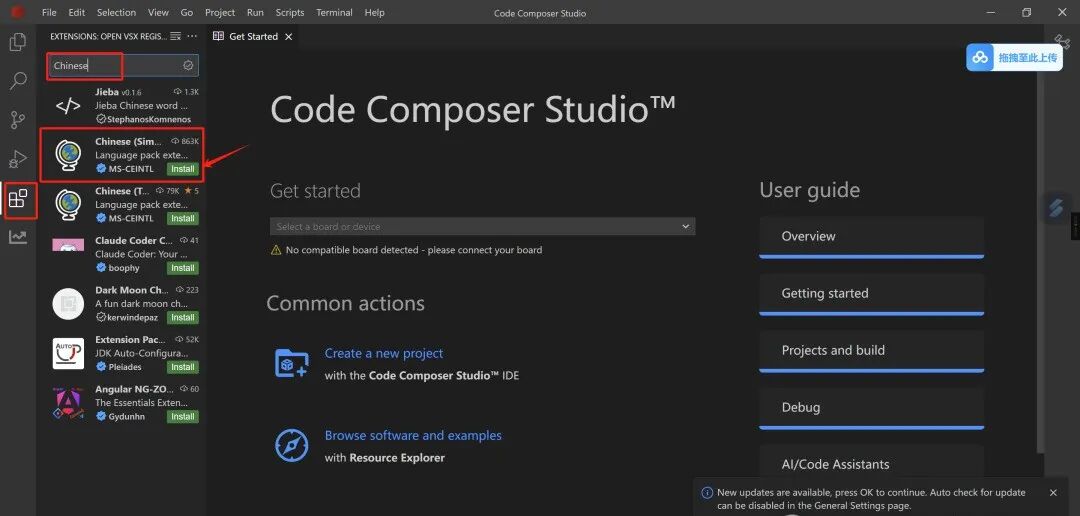Close the Get Started tab

tap(289, 37)
